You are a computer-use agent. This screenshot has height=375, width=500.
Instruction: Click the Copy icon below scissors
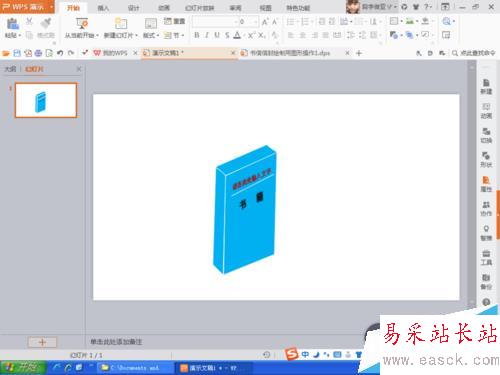coord(29,35)
